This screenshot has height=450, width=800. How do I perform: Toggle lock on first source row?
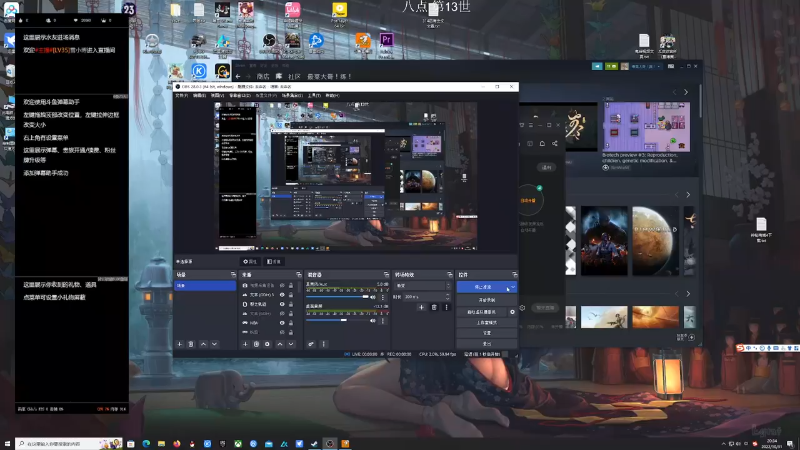pos(291,286)
